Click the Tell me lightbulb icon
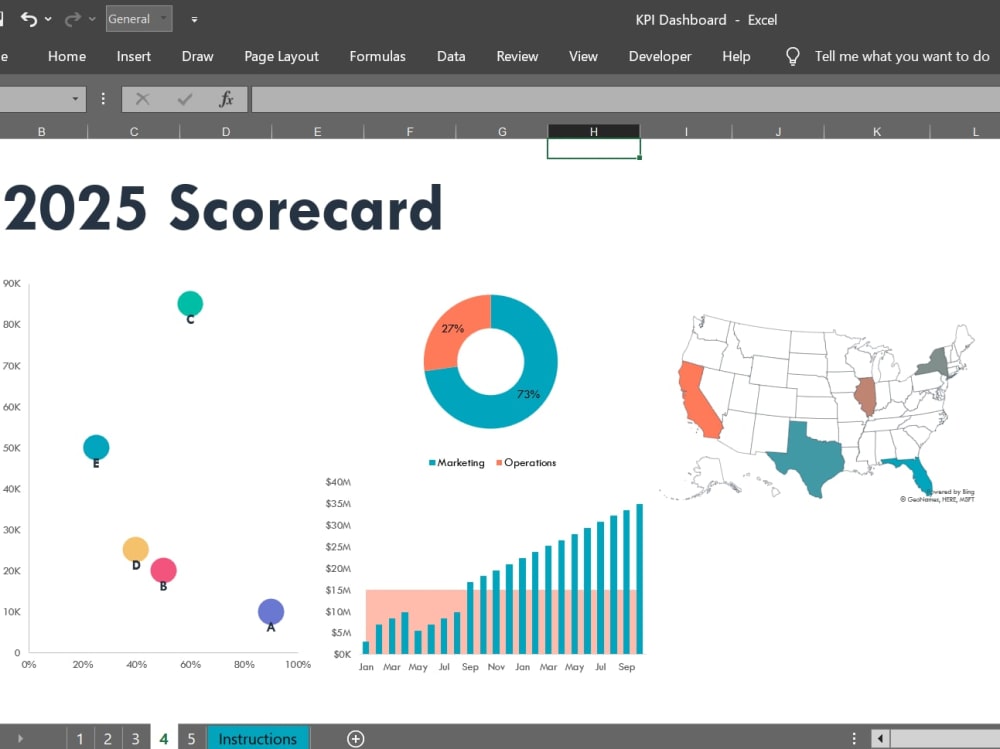The width and height of the screenshot is (1000, 749). click(792, 56)
